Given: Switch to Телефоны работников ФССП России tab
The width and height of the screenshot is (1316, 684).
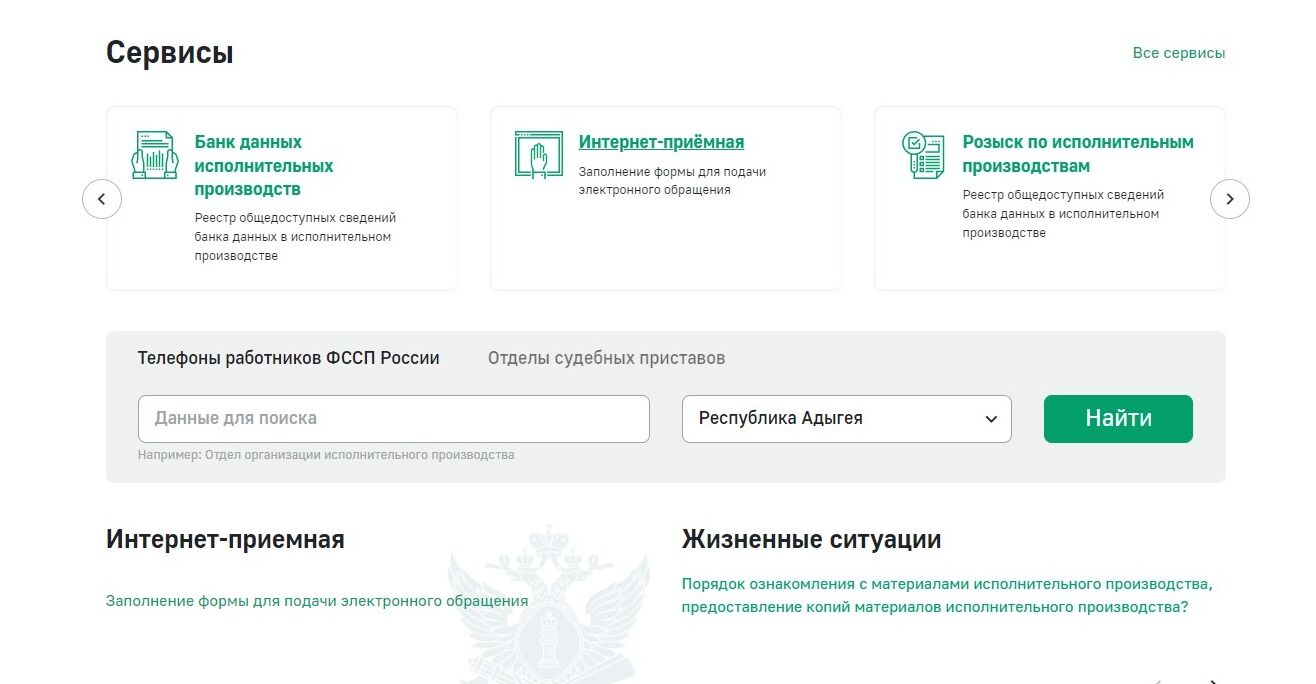Looking at the screenshot, I should [x=288, y=358].
